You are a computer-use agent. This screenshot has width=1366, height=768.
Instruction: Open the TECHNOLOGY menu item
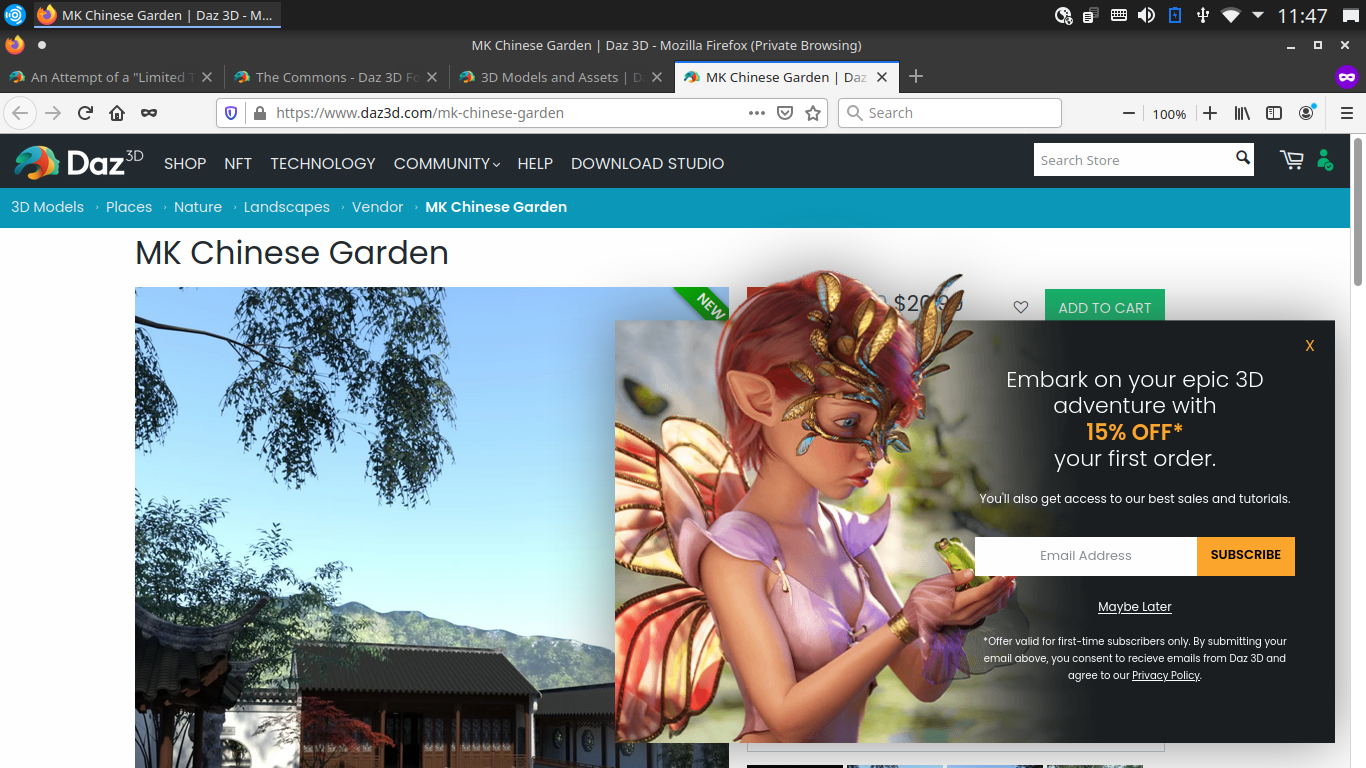[x=323, y=163]
